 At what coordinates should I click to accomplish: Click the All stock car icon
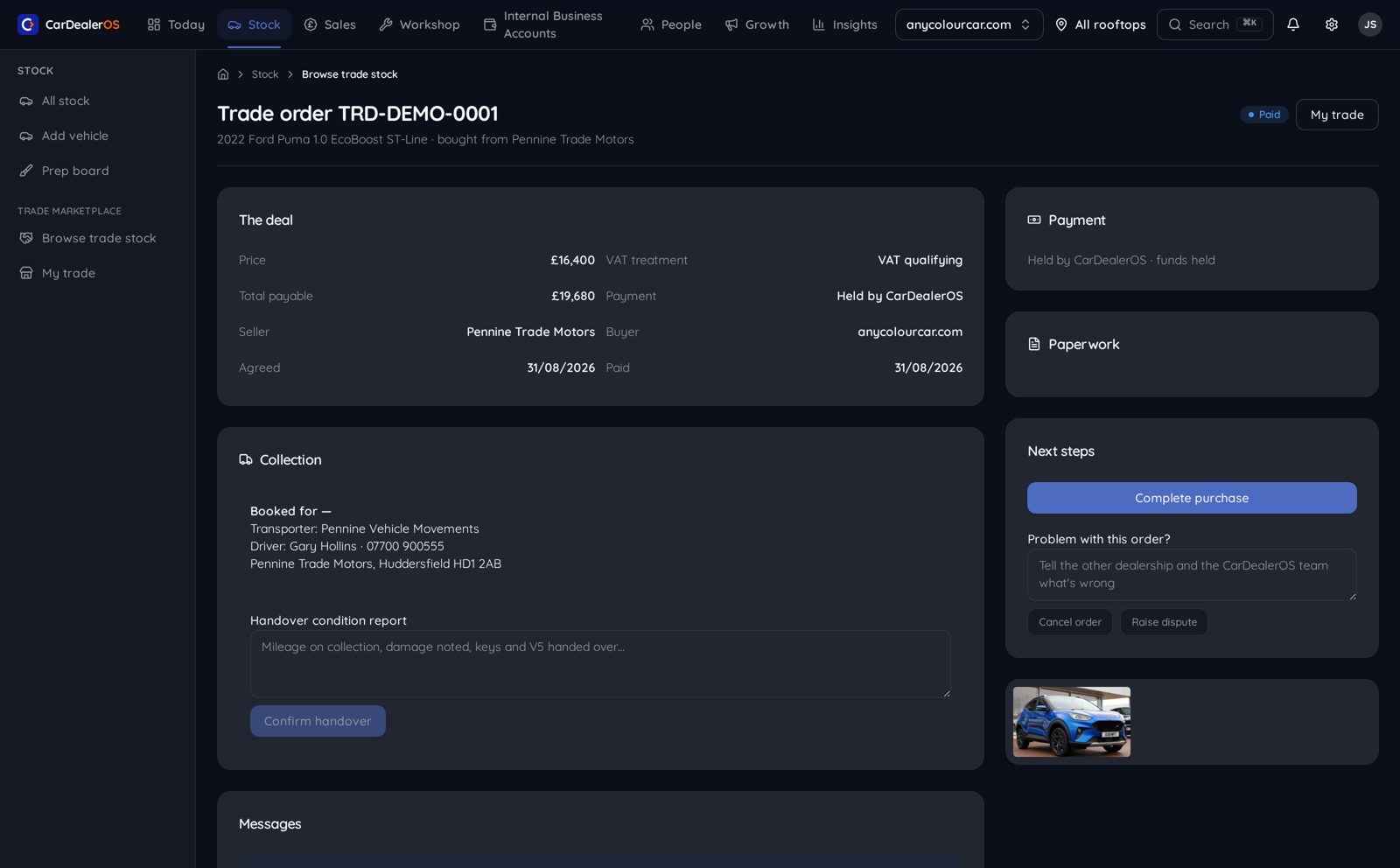click(x=26, y=101)
